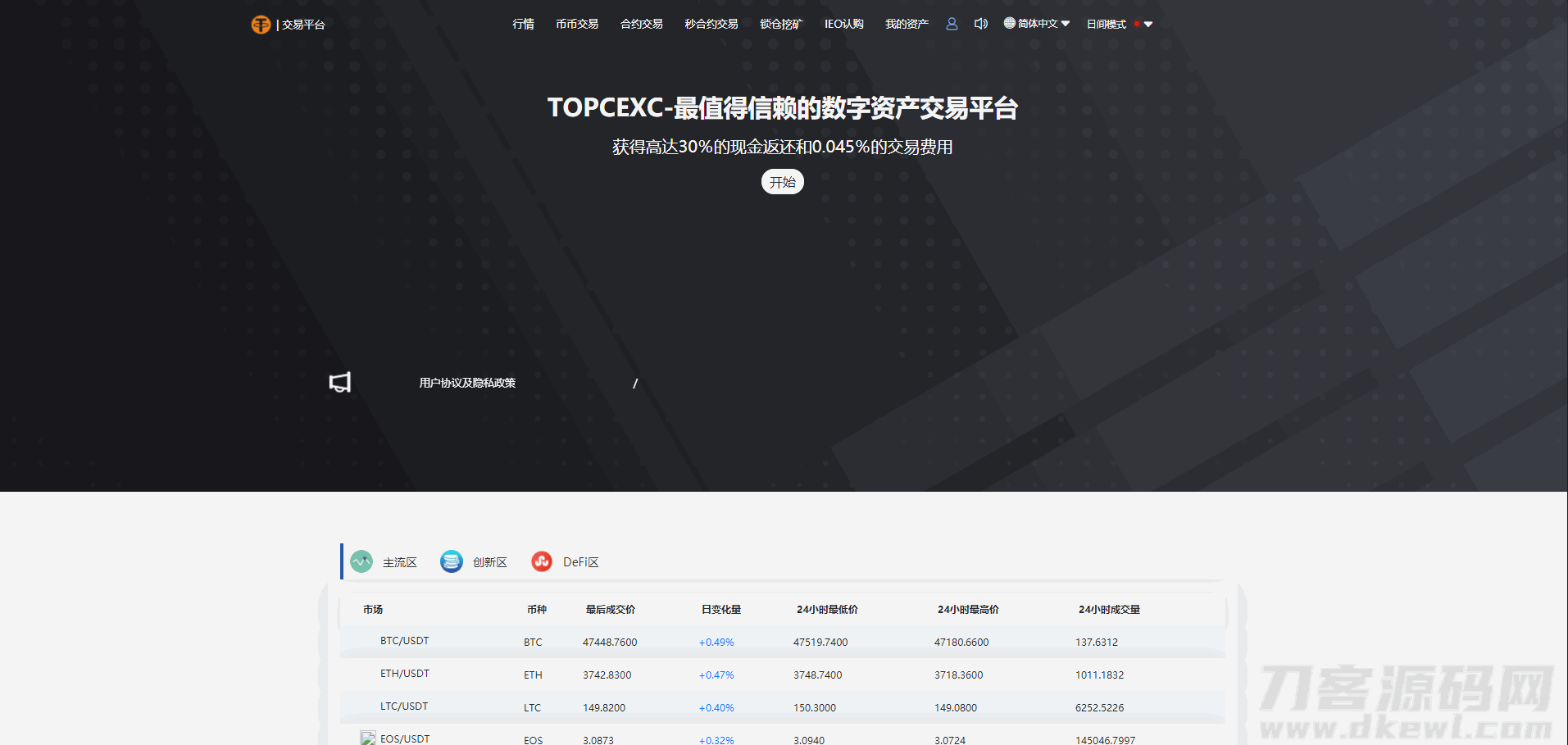Expand the dropdown arrow beside 日间模式
Screen dimensions: 1568x745
[x=1148, y=25]
